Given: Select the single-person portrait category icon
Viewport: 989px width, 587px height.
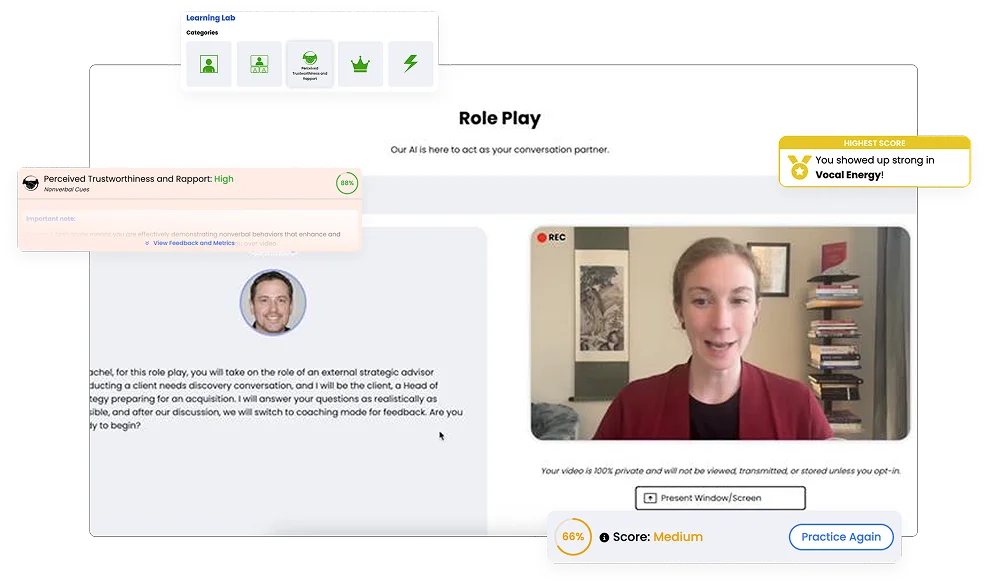Looking at the screenshot, I should 208,64.
